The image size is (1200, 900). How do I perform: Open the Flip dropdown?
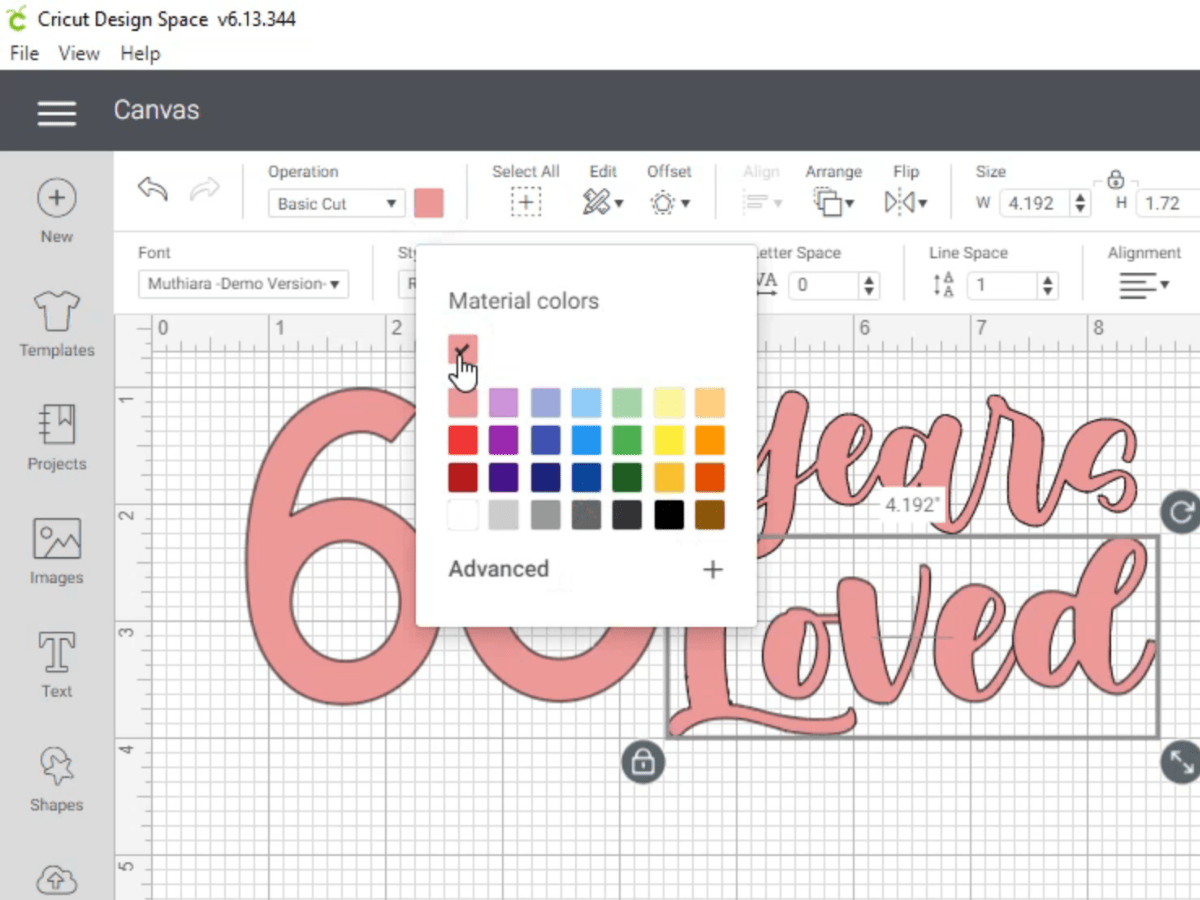pos(906,203)
